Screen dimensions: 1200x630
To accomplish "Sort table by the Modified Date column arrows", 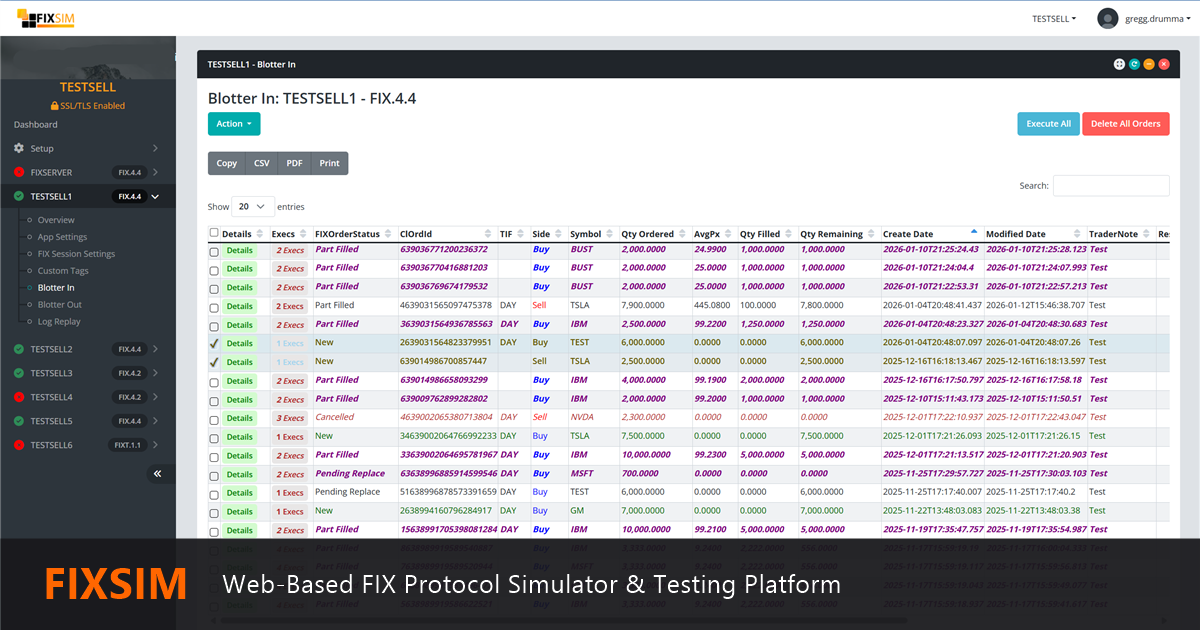I will pos(1077,234).
